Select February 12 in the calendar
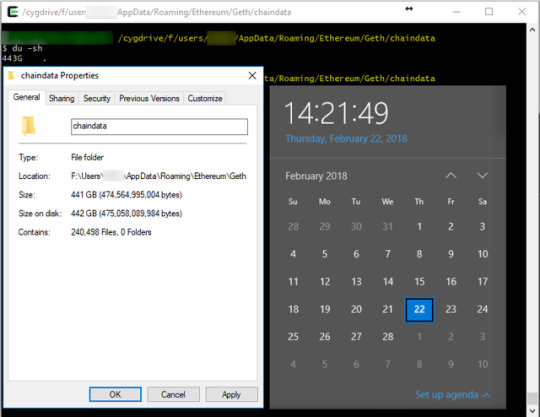Screen dimensions: 540x417 (x=324, y=282)
